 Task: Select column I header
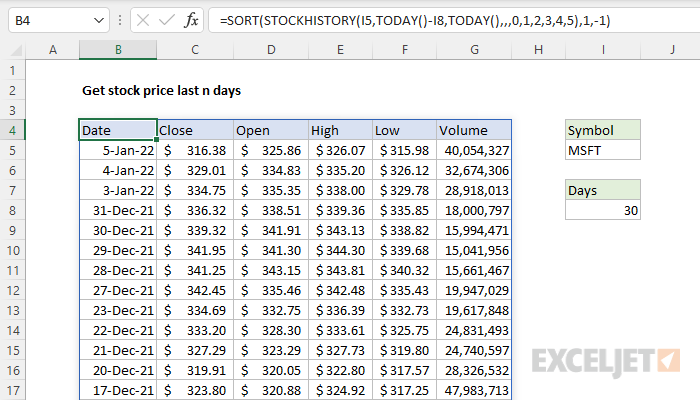[x=603, y=50]
